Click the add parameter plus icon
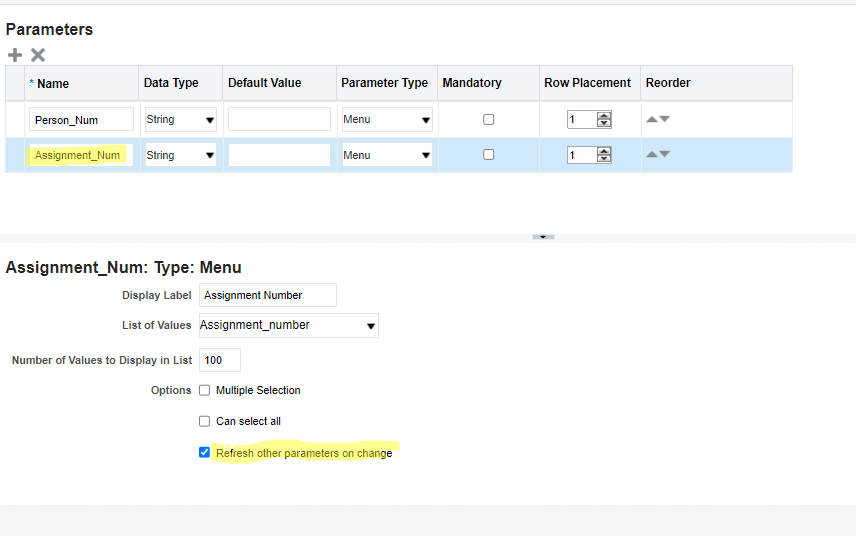Viewport: 856px width, 536px height. click(x=14, y=55)
